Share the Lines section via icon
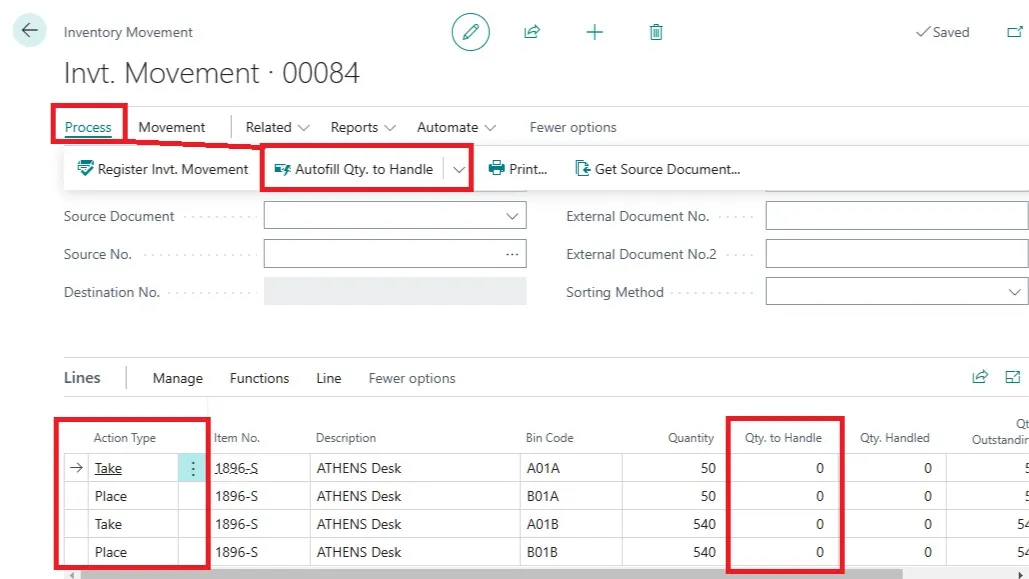The width and height of the screenshot is (1029, 579). (x=980, y=377)
